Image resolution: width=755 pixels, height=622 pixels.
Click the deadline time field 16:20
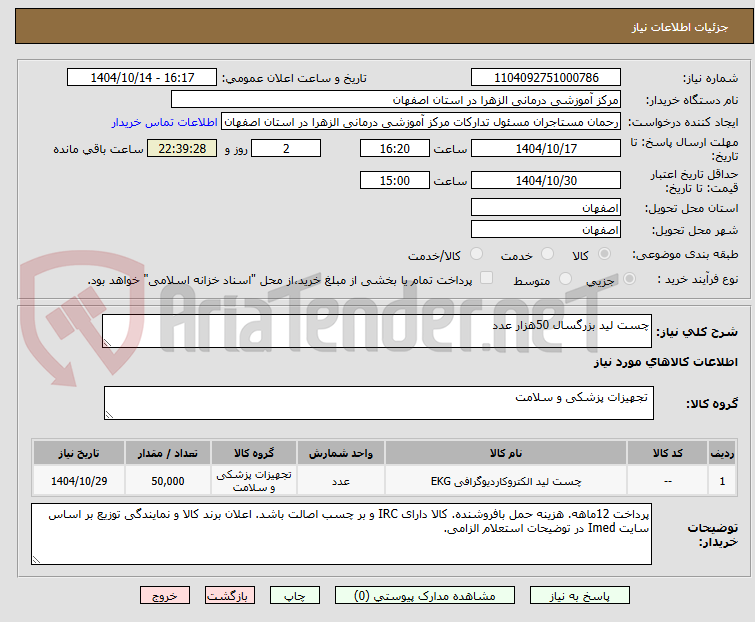coord(394,148)
